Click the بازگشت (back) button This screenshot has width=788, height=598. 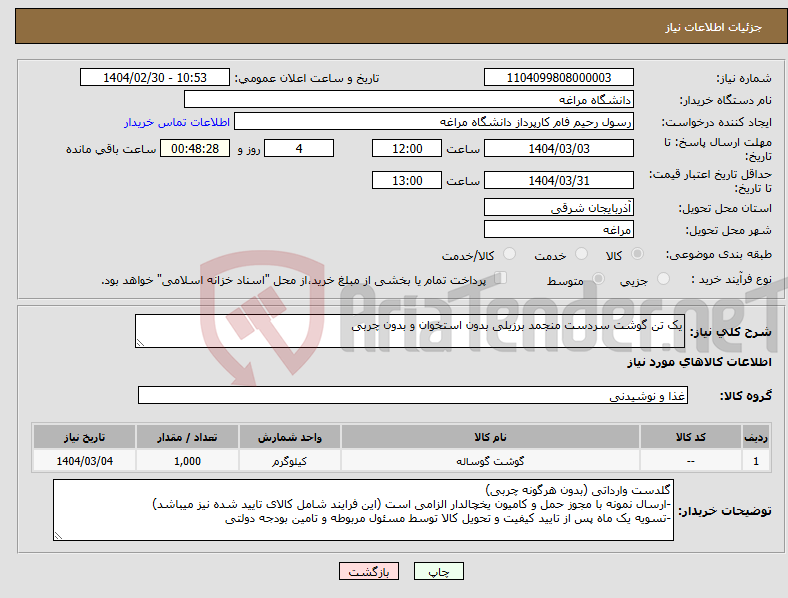(x=369, y=571)
